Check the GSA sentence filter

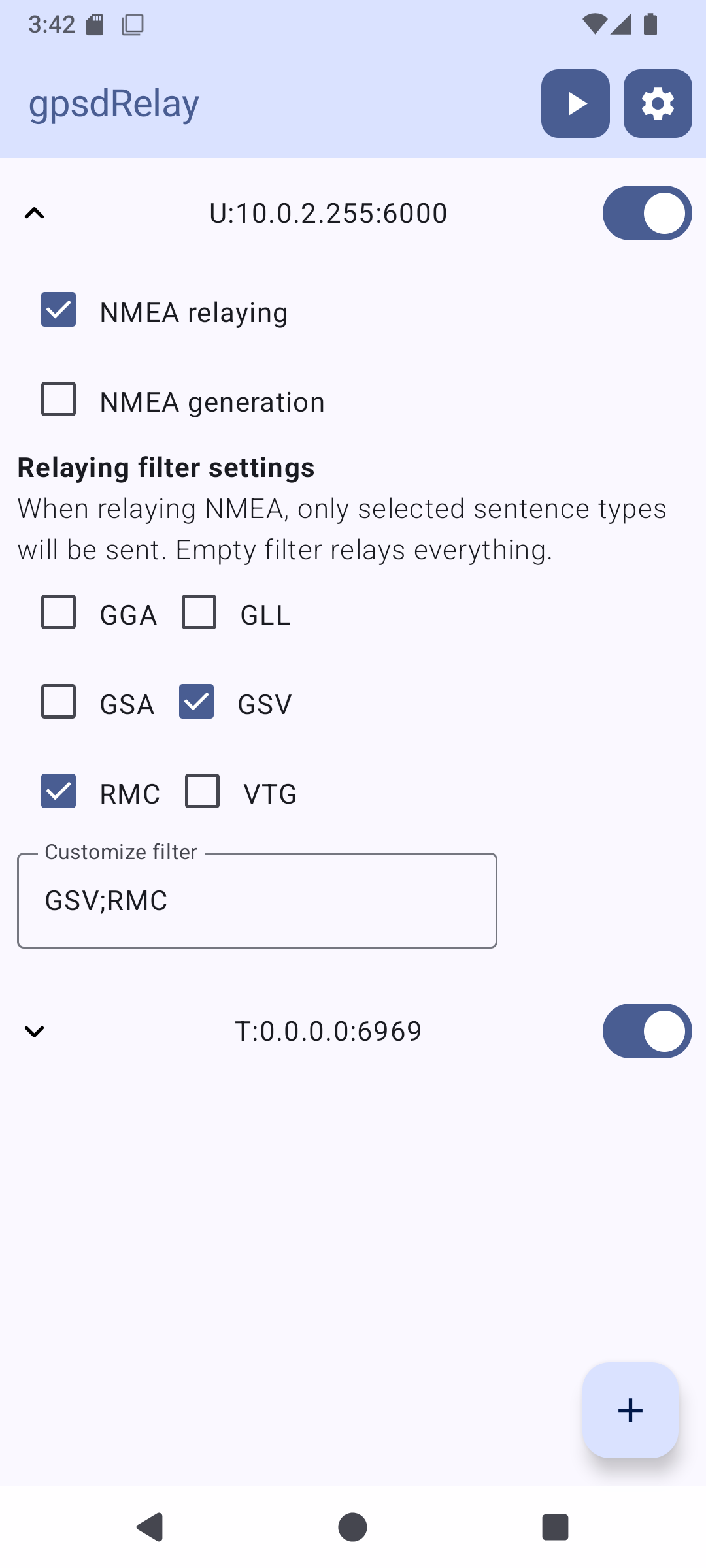point(59,702)
